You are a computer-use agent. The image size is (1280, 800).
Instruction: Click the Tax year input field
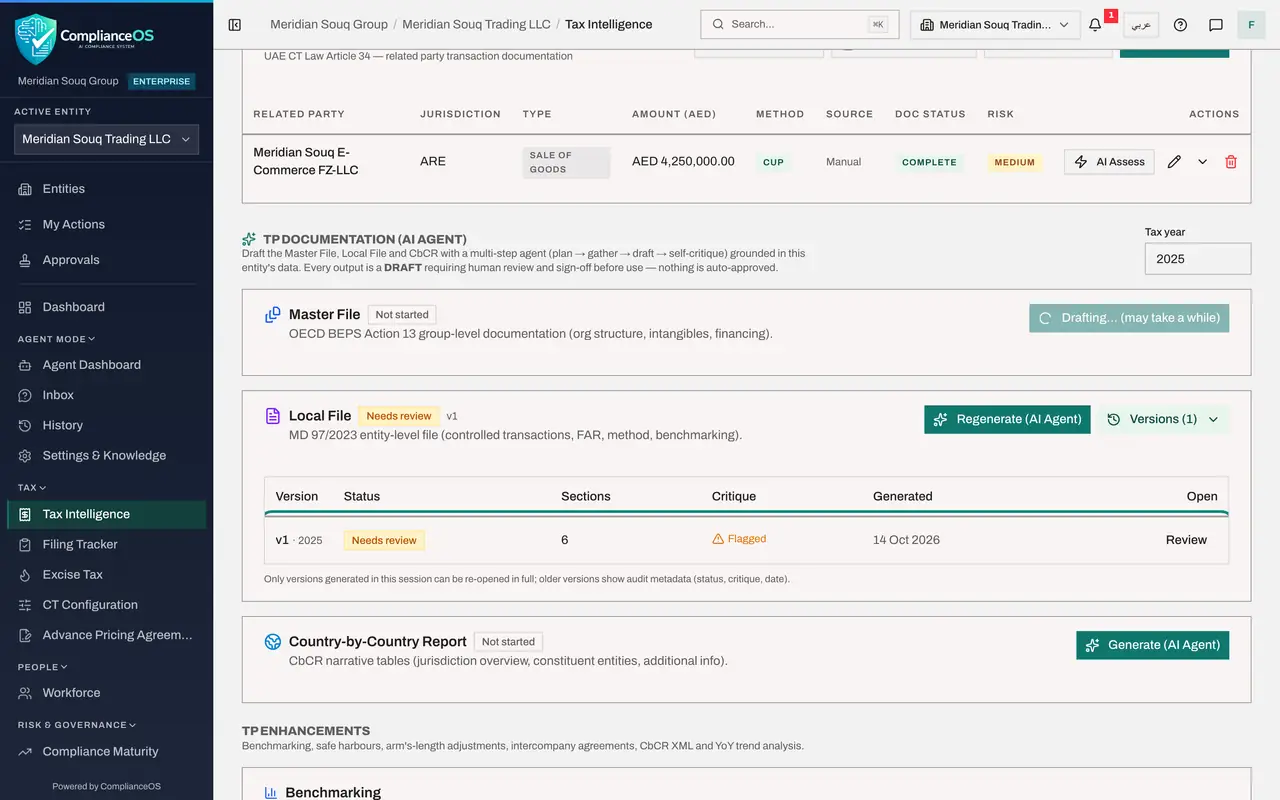(1198, 259)
